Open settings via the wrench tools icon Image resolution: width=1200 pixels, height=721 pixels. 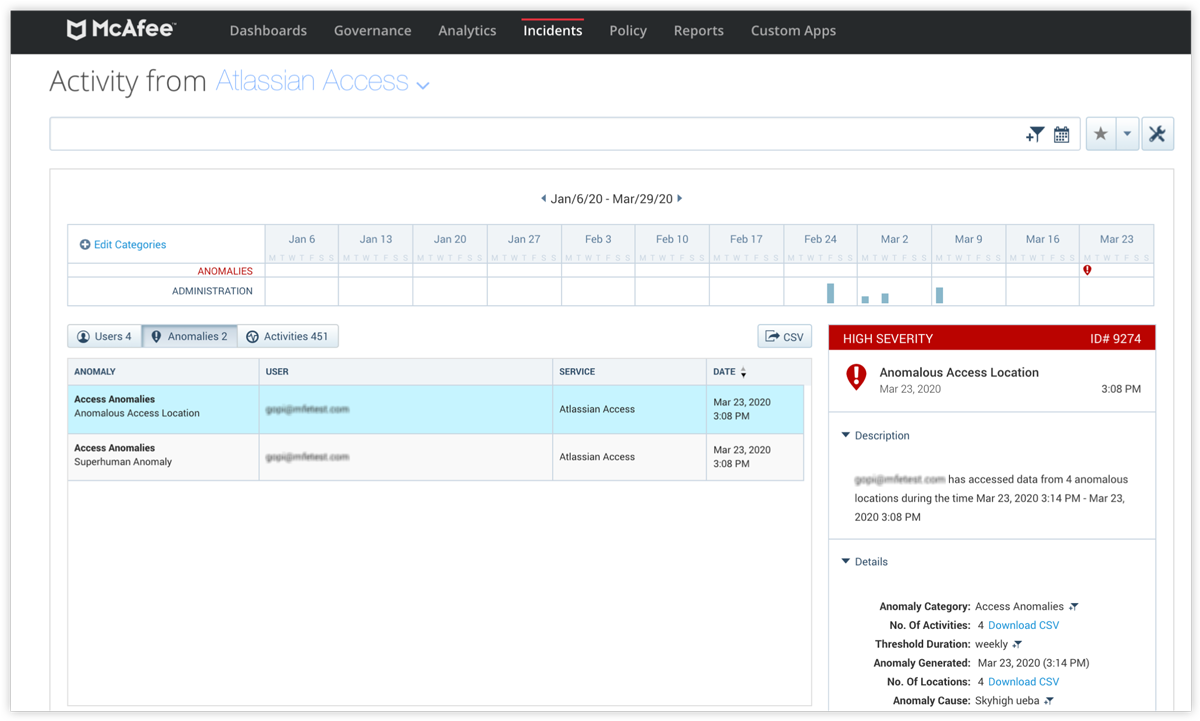click(x=1157, y=132)
